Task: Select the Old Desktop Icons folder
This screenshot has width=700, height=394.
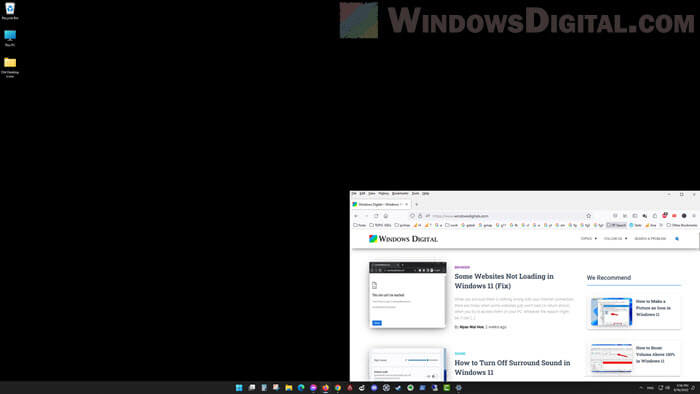Action: click(10, 67)
